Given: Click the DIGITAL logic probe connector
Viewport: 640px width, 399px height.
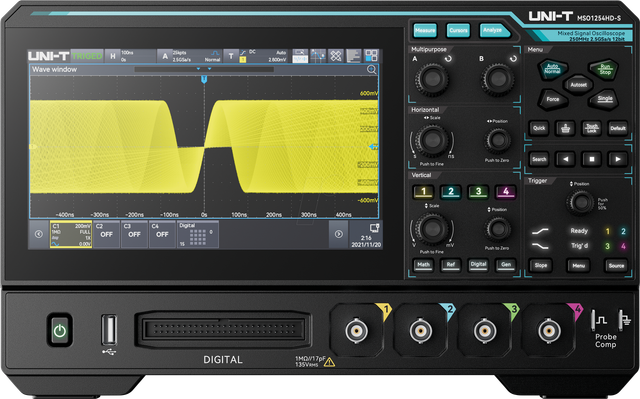Looking at the screenshot, I should 223,330.
